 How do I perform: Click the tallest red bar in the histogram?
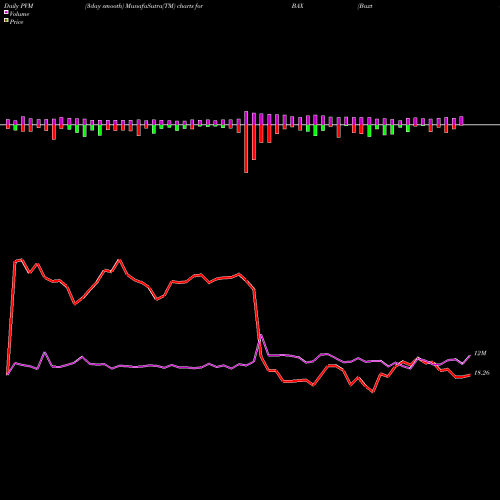246,149
